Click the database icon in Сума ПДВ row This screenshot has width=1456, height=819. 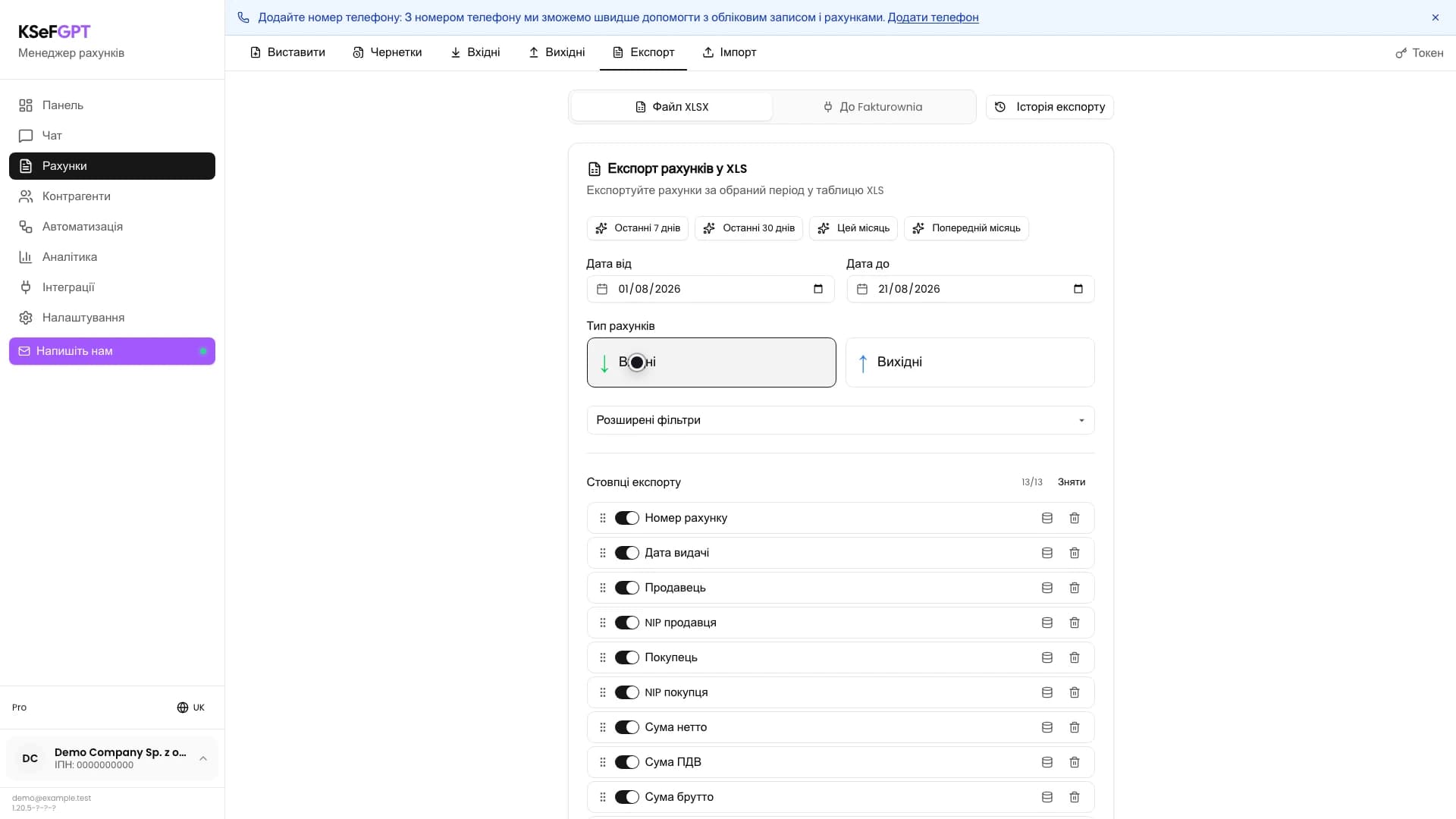click(x=1047, y=762)
